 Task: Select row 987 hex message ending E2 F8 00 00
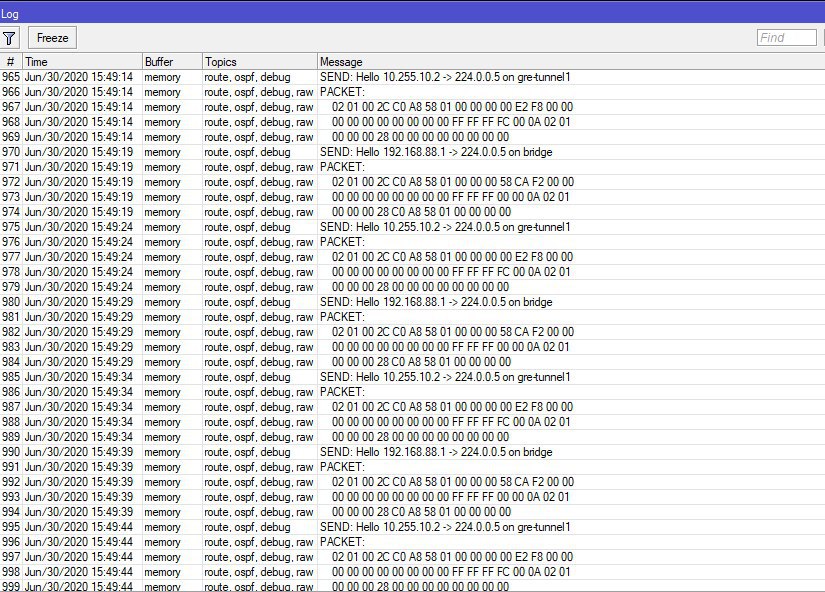click(452, 407)
